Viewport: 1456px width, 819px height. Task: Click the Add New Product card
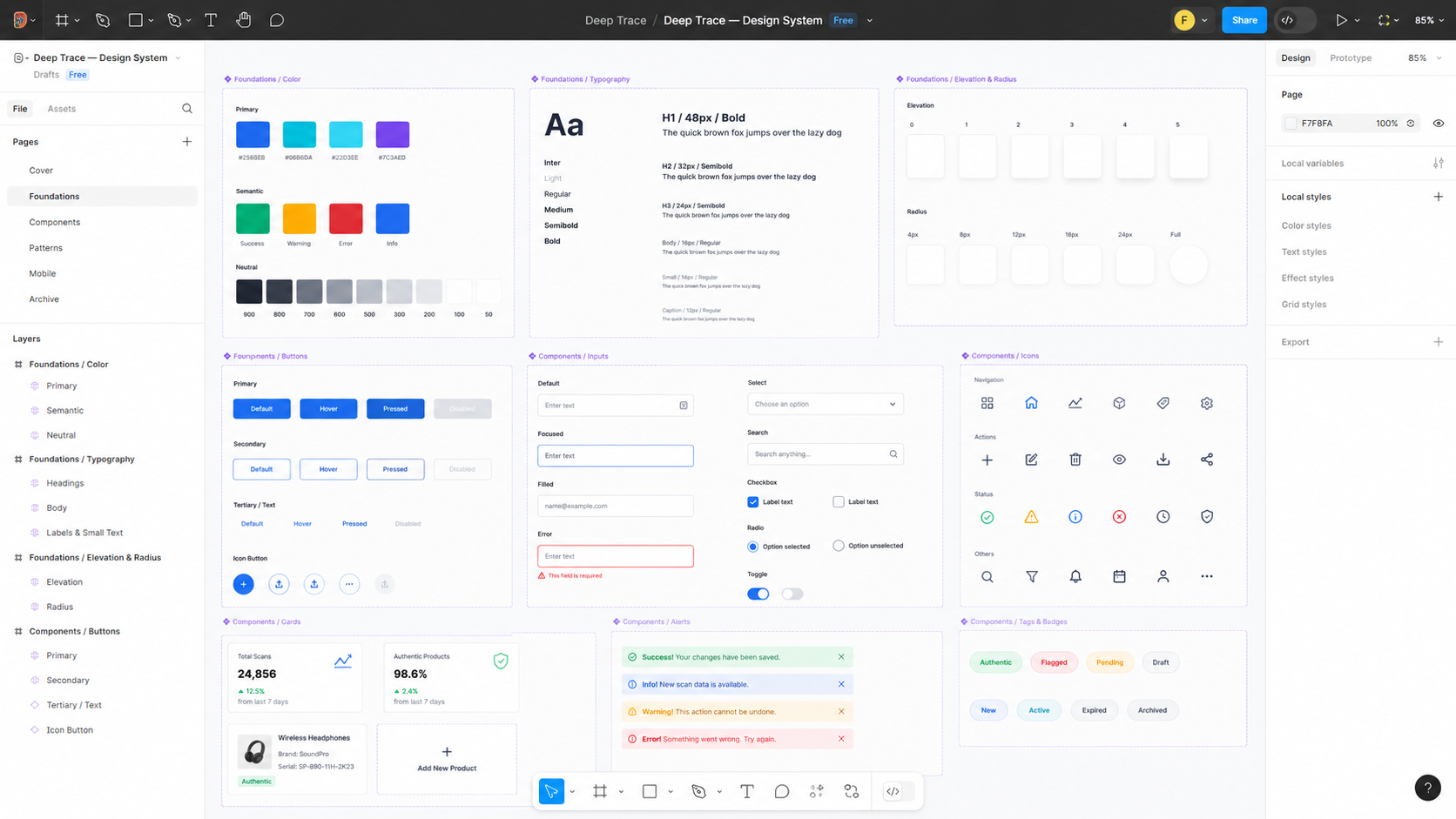coord(447,759)
